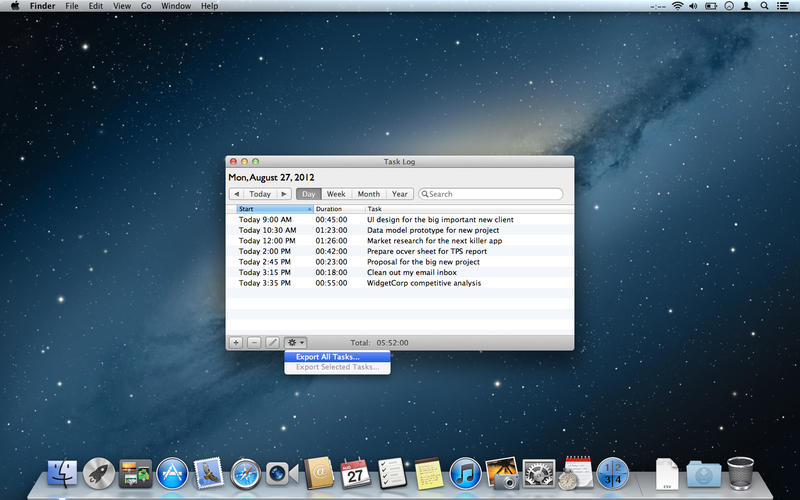Click the Today button

coord(260,194)
